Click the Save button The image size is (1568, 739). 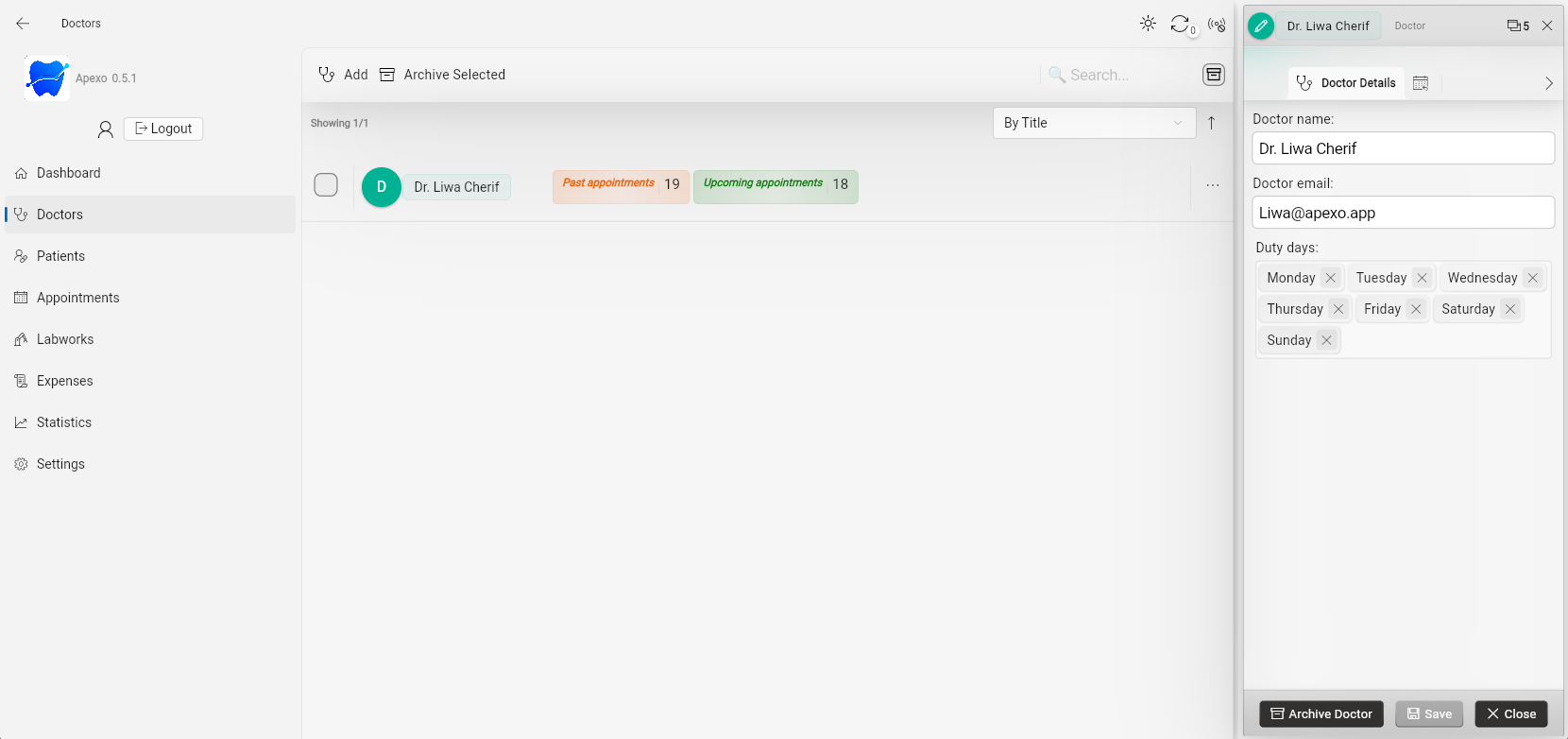pos(1429,713)
